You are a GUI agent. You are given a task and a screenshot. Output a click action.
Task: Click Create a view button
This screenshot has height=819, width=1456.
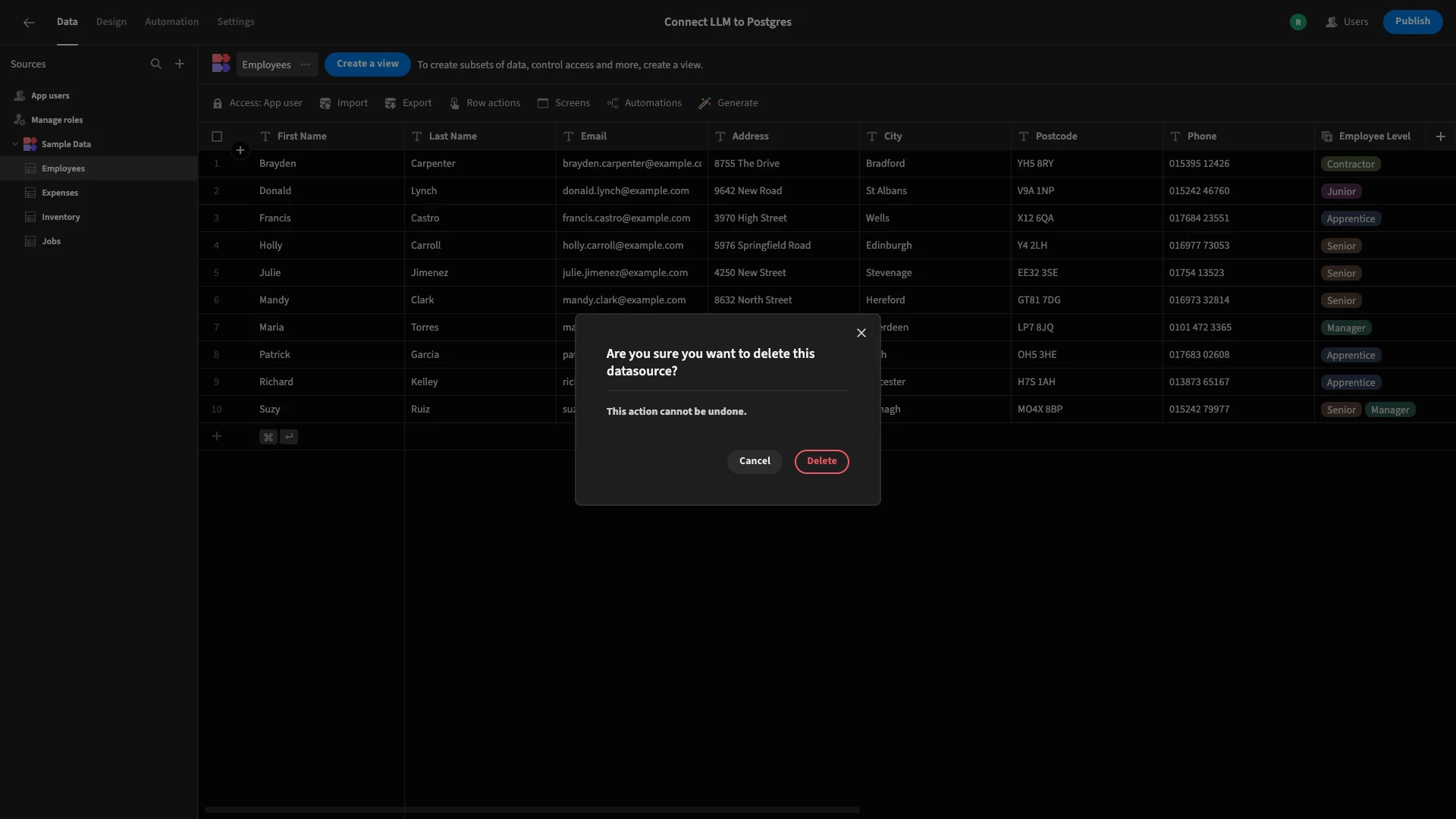coord(368,64)
